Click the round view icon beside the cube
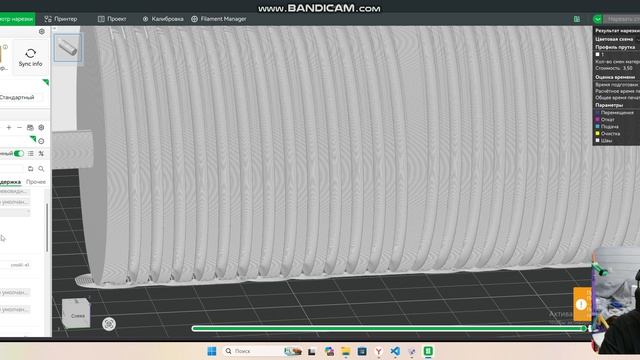Viewport: 640px width, 360px height. point(109,324)
